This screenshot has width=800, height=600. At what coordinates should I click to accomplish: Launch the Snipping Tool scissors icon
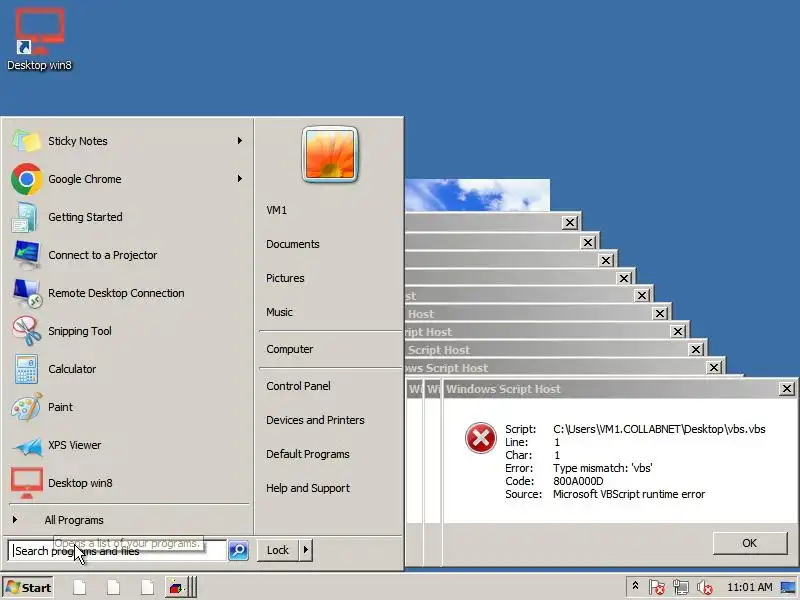click(x=27, y=331)
